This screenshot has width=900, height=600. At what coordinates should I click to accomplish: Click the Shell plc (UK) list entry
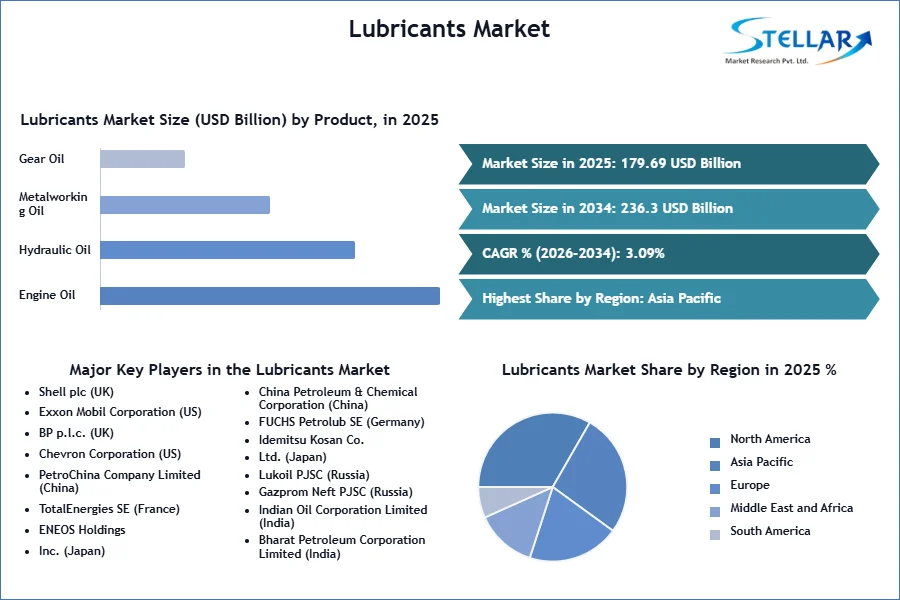(76, 392)
